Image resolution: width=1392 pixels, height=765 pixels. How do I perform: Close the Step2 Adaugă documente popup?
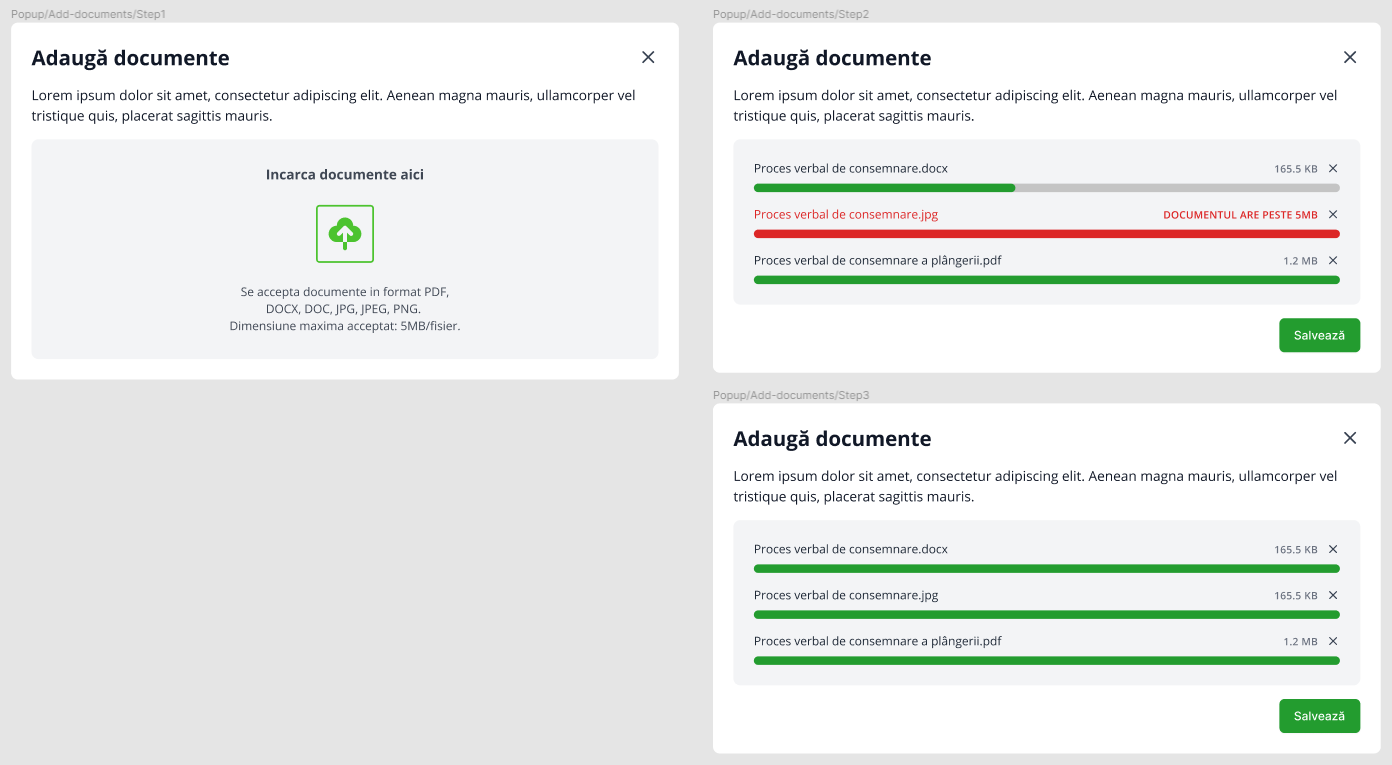[x=1350, y=57]
